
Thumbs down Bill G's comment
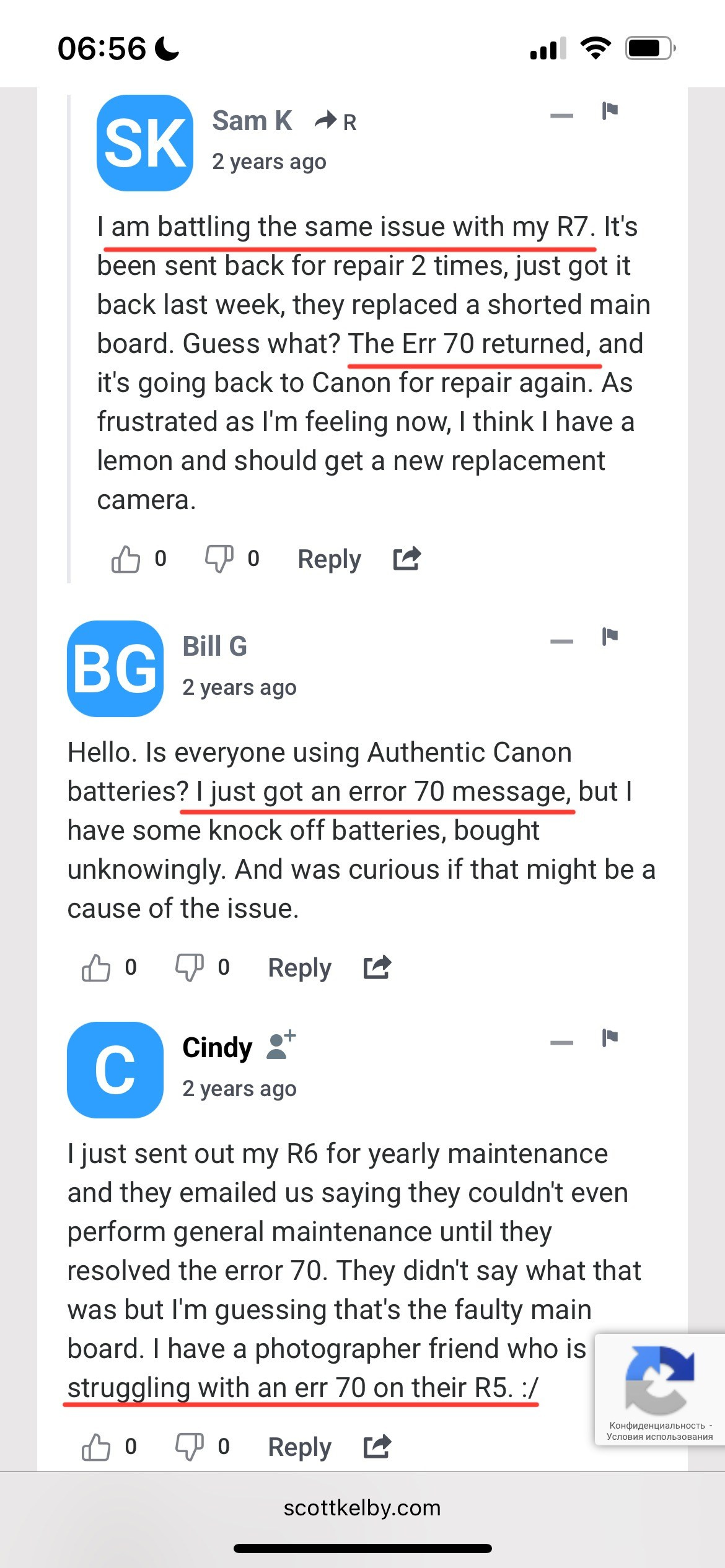tap(189, 967)
